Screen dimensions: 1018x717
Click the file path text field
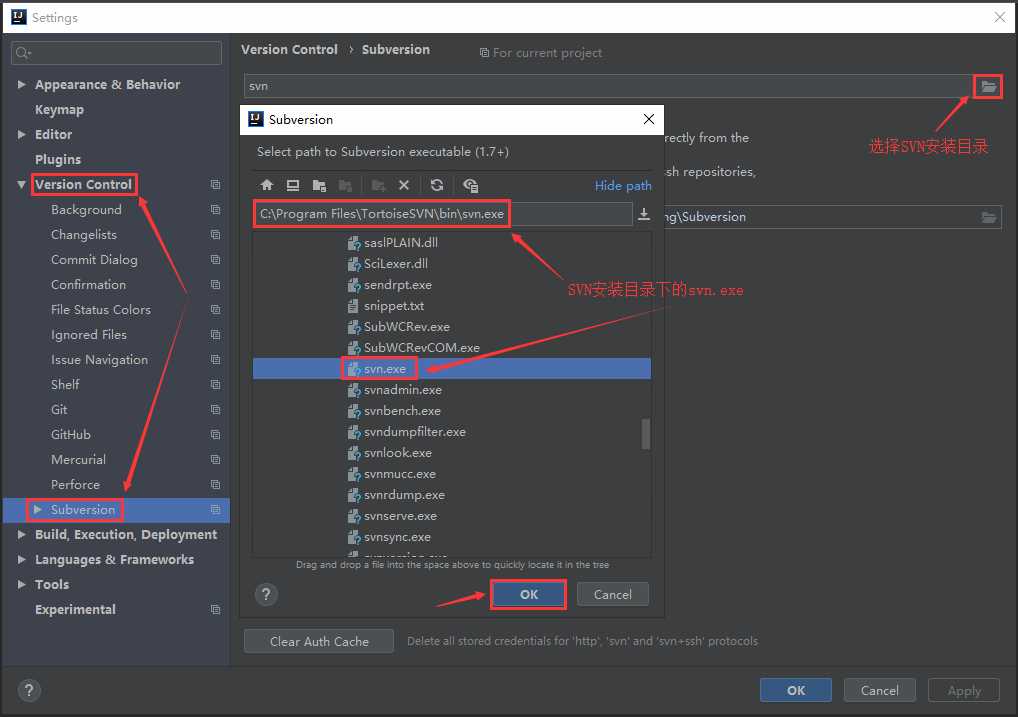(443, 214)
